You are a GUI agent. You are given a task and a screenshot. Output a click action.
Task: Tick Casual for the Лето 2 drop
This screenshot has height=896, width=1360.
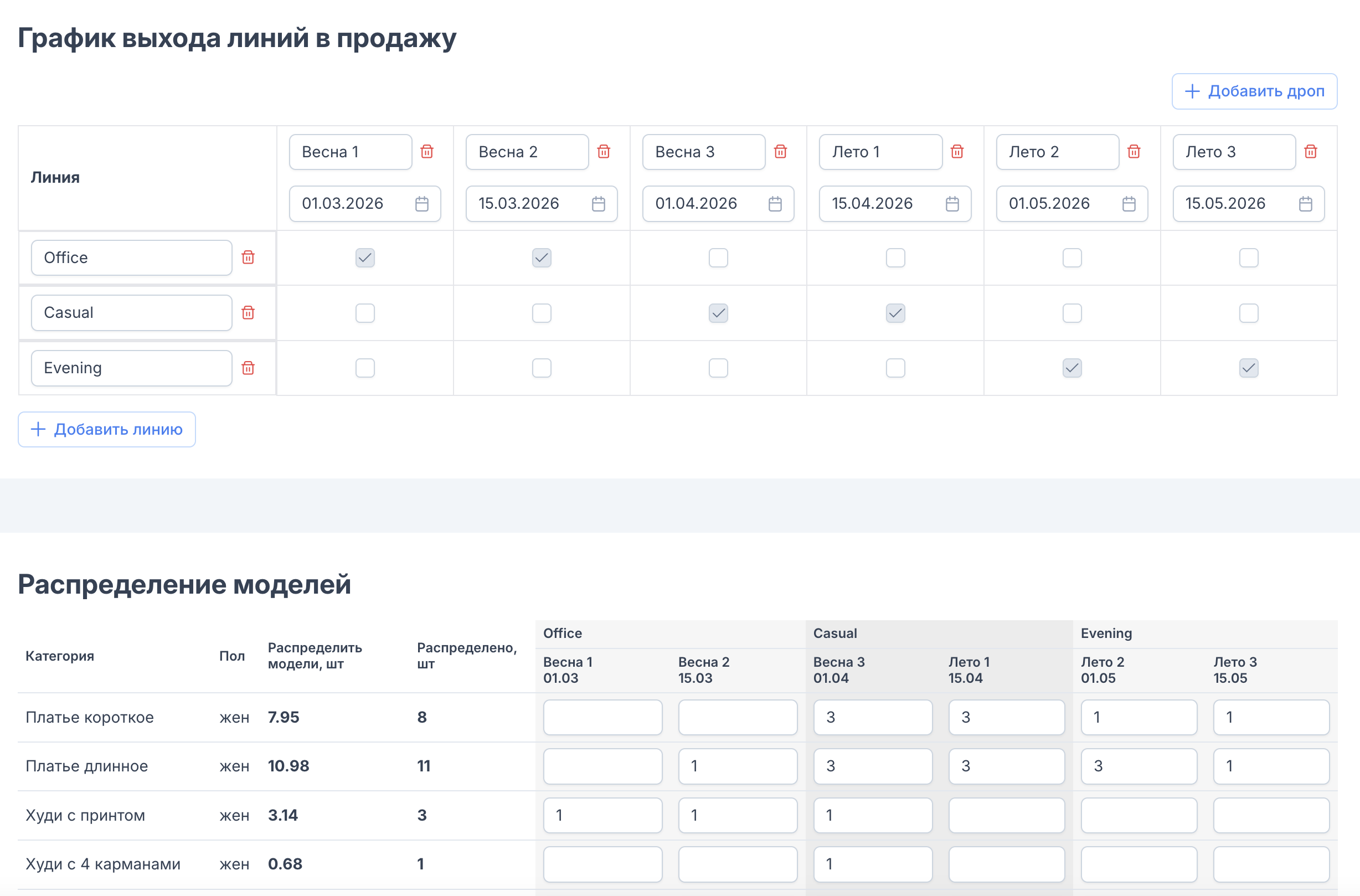point(1072,313)
